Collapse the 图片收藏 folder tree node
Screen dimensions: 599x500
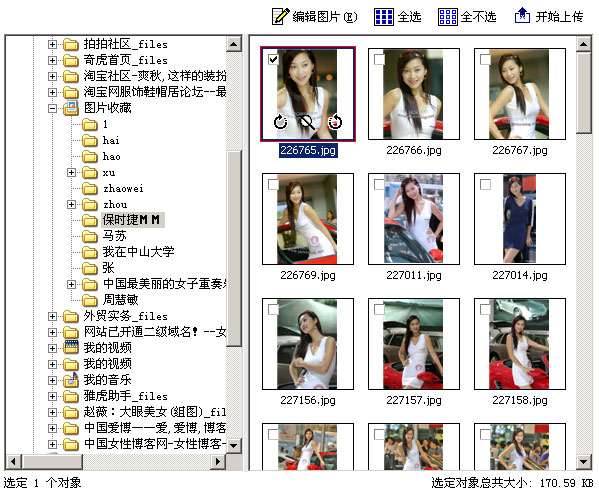pos(52,108)
